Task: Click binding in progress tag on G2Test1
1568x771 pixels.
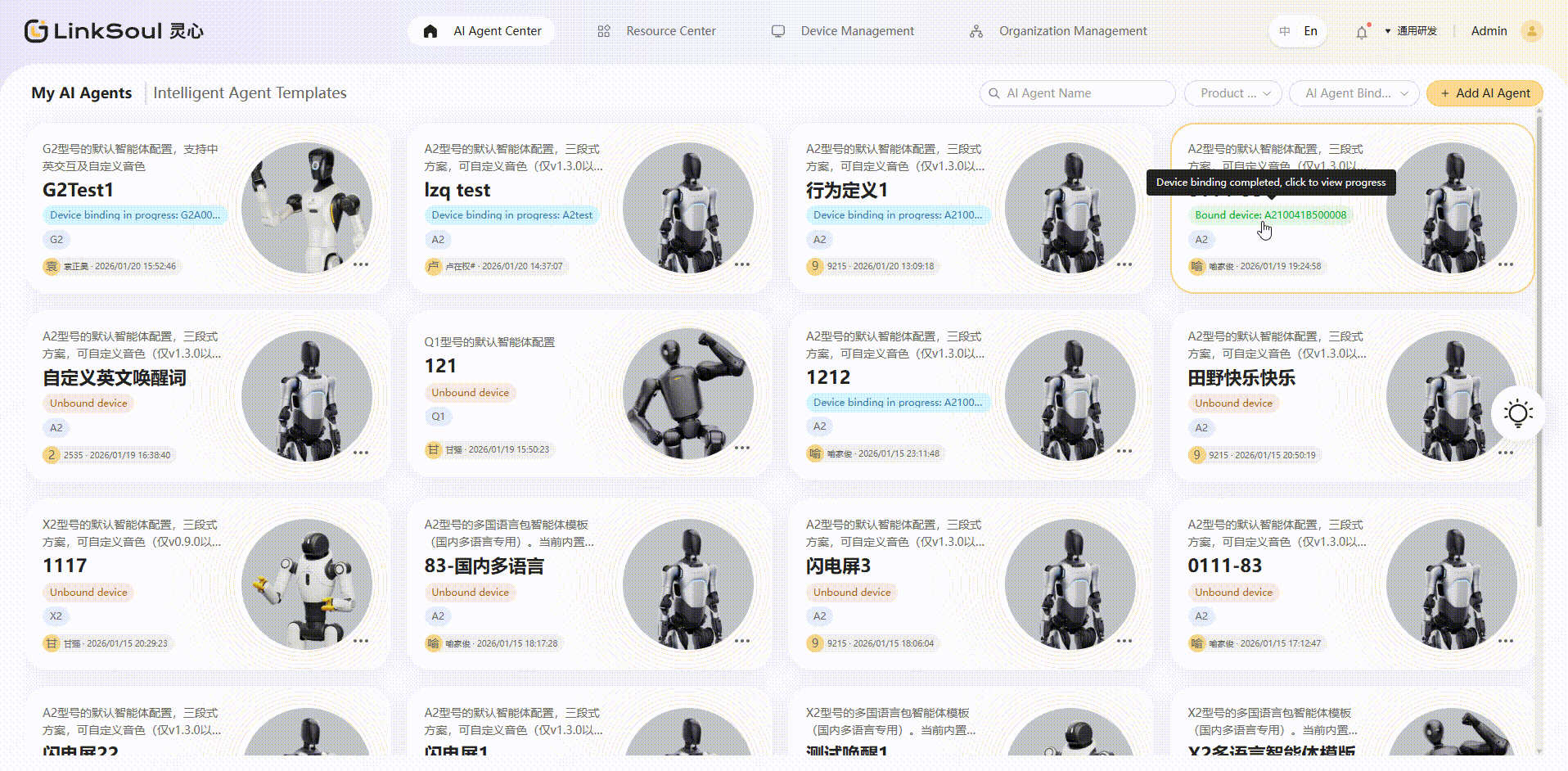Action: click(135, 215)
